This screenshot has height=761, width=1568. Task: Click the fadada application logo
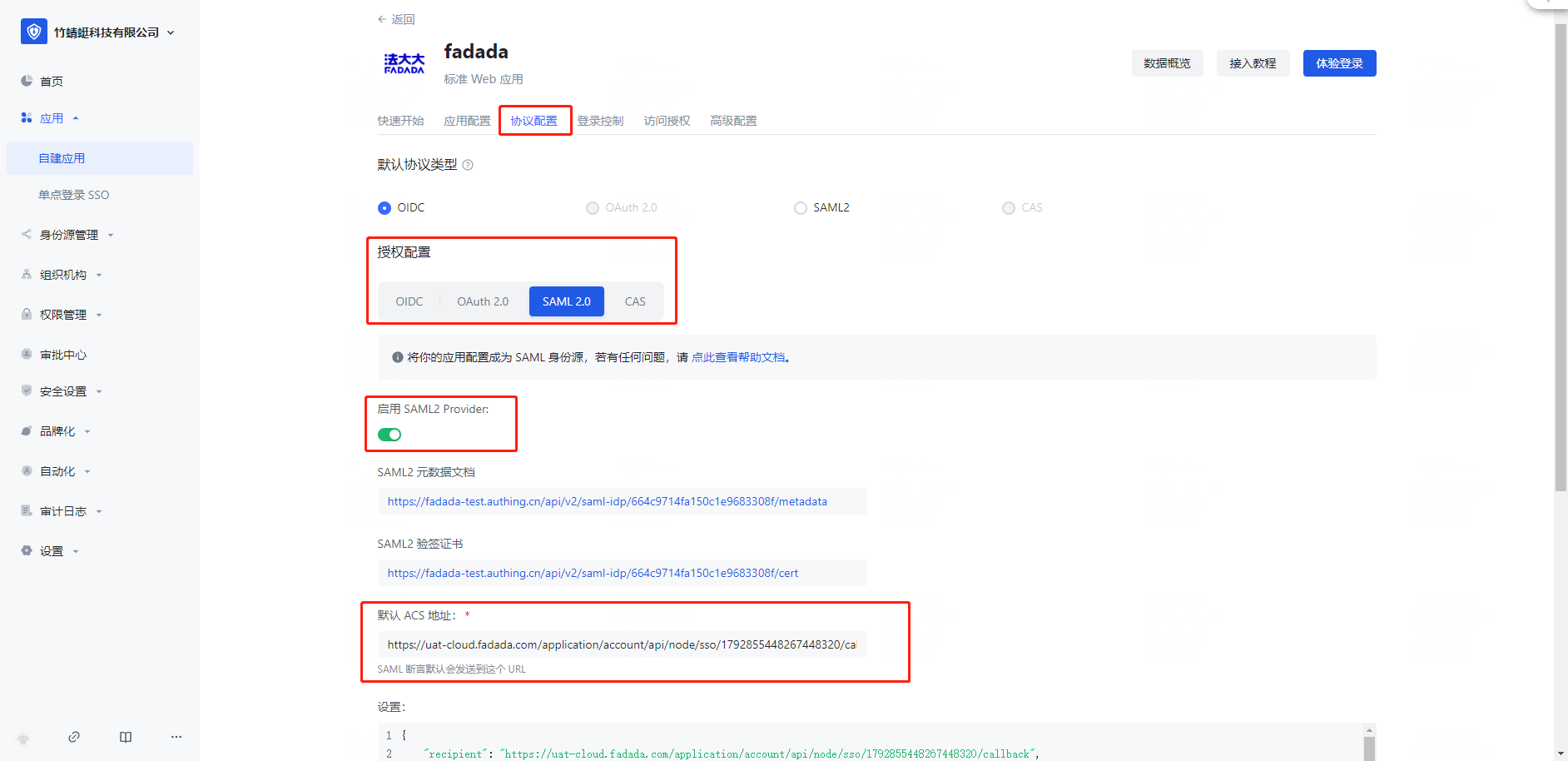(x=404, y=64)
